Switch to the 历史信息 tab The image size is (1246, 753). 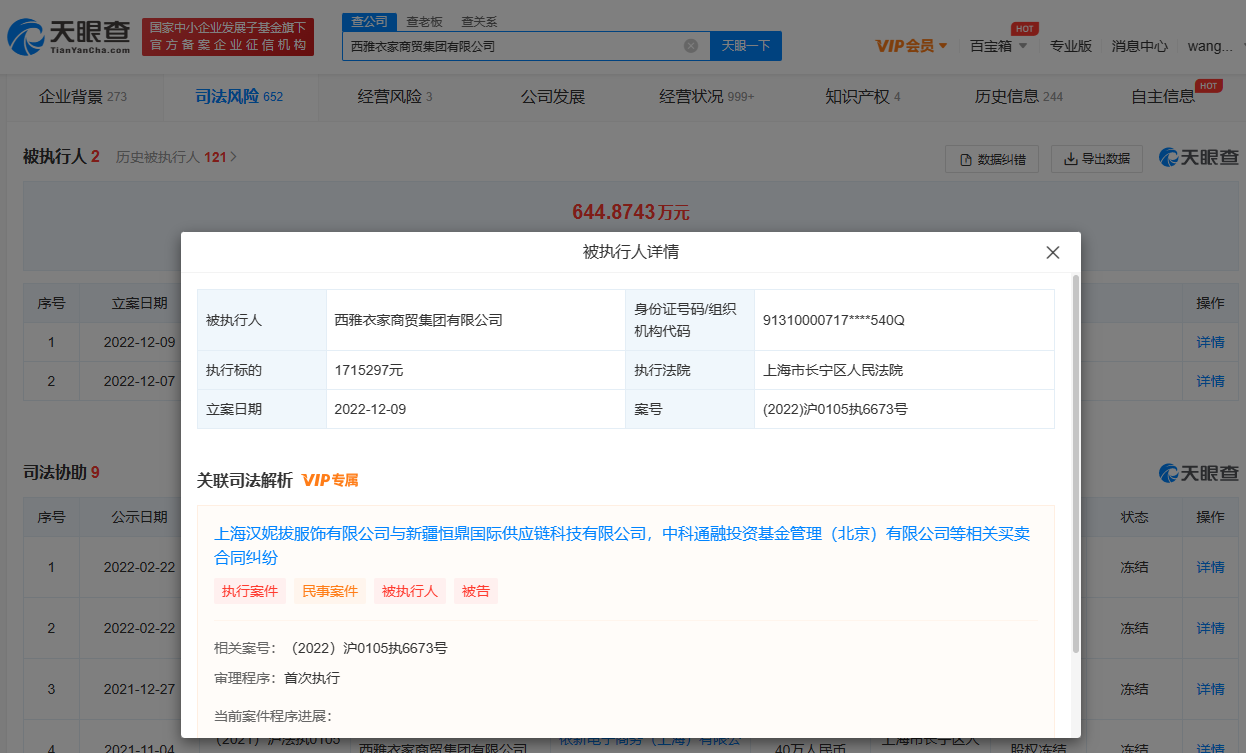pos(1019,97)
